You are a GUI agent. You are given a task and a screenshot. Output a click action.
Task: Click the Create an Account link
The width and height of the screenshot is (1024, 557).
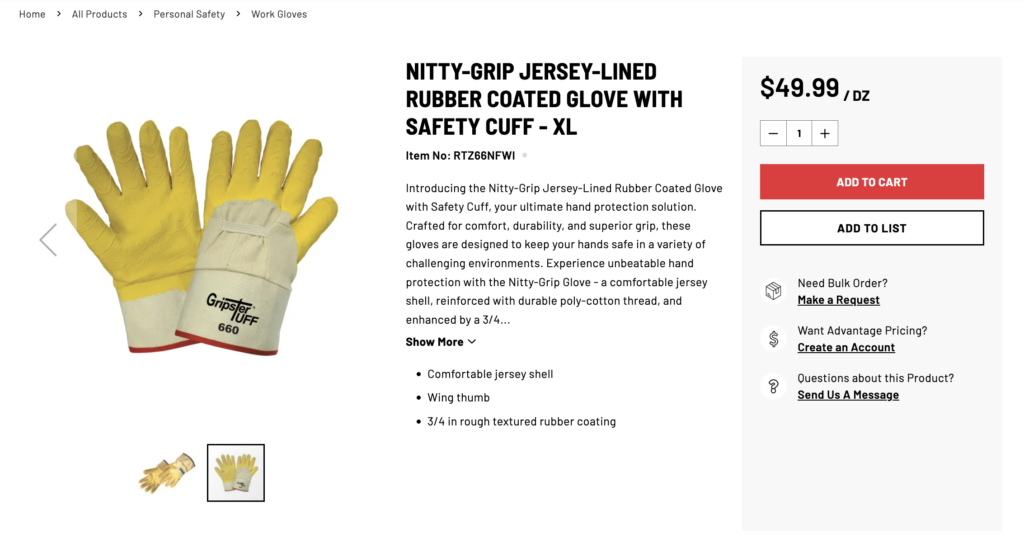click(x=846, y=347)
